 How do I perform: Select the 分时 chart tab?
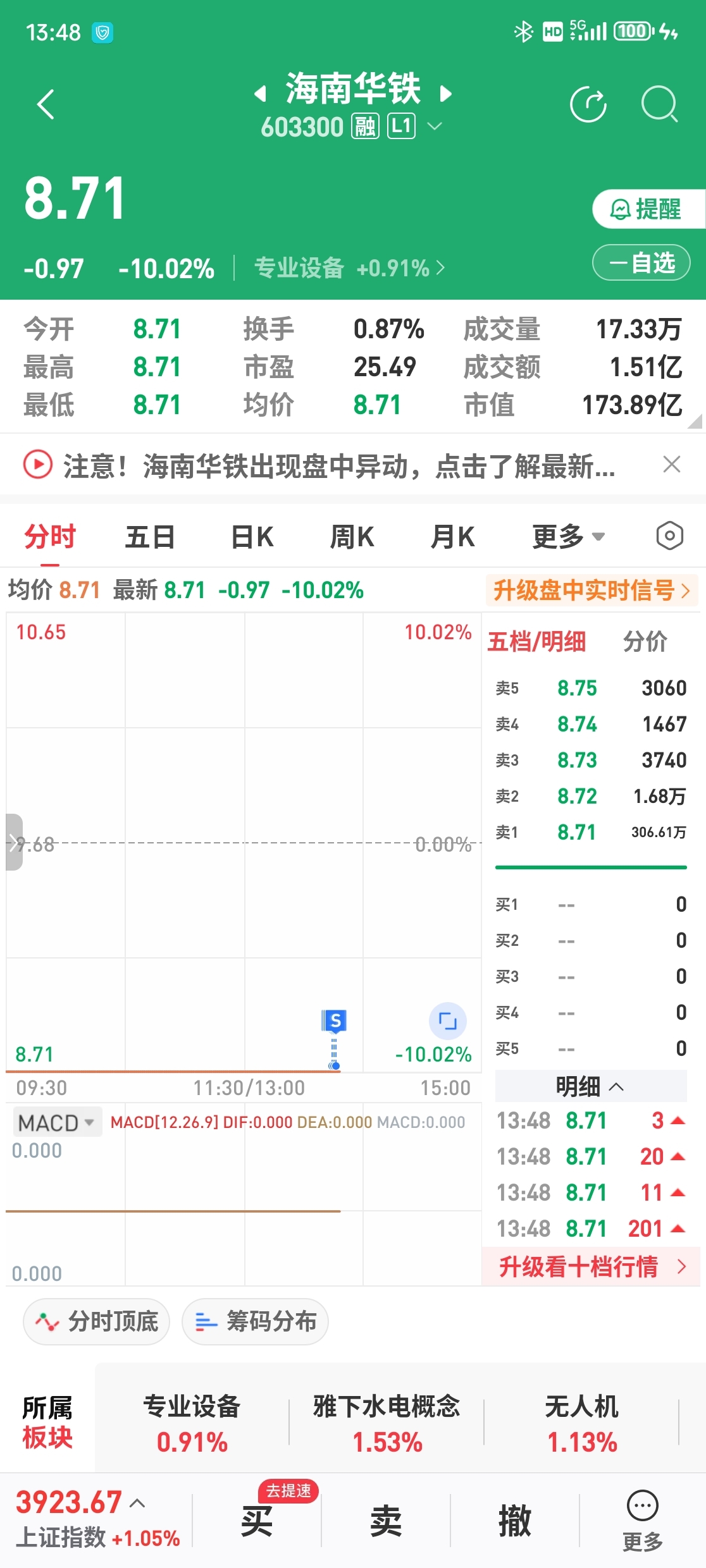pyautogui.click(x=50, y=537)
